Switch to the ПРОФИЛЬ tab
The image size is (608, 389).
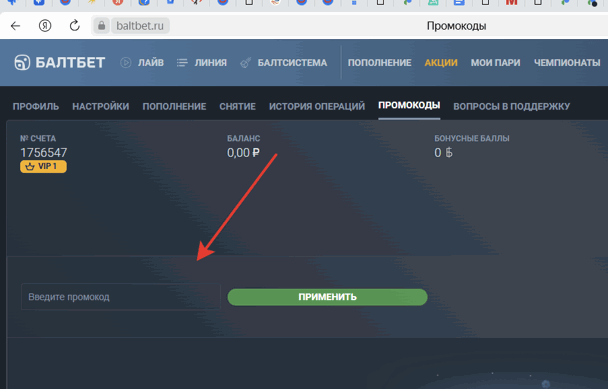tap(36, 106)
